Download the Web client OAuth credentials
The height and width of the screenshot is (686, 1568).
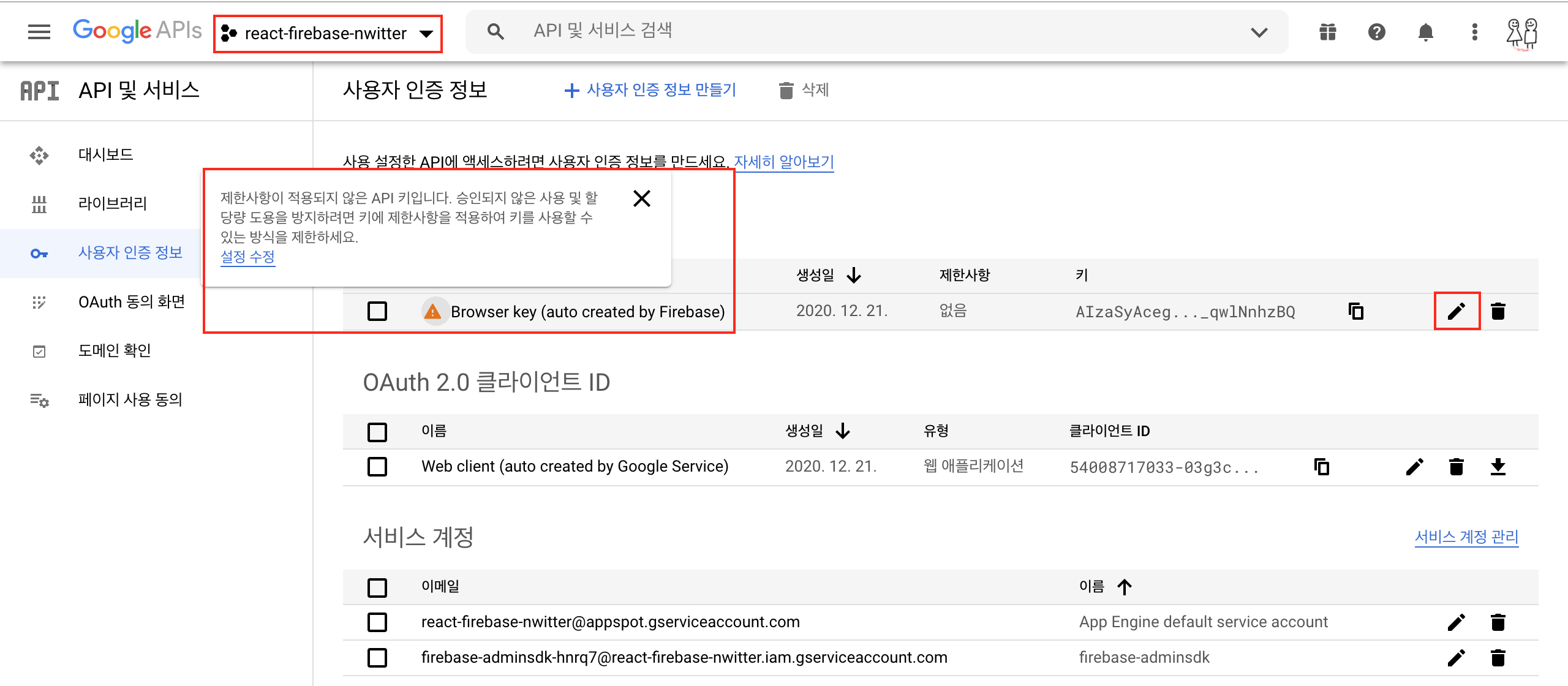tap(1498, 467)
